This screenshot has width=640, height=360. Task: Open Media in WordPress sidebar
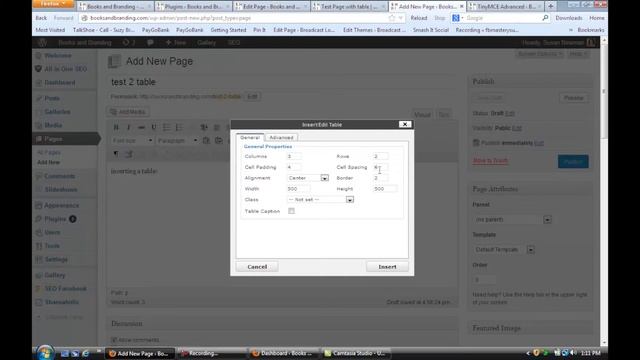[x=53, y=125]
